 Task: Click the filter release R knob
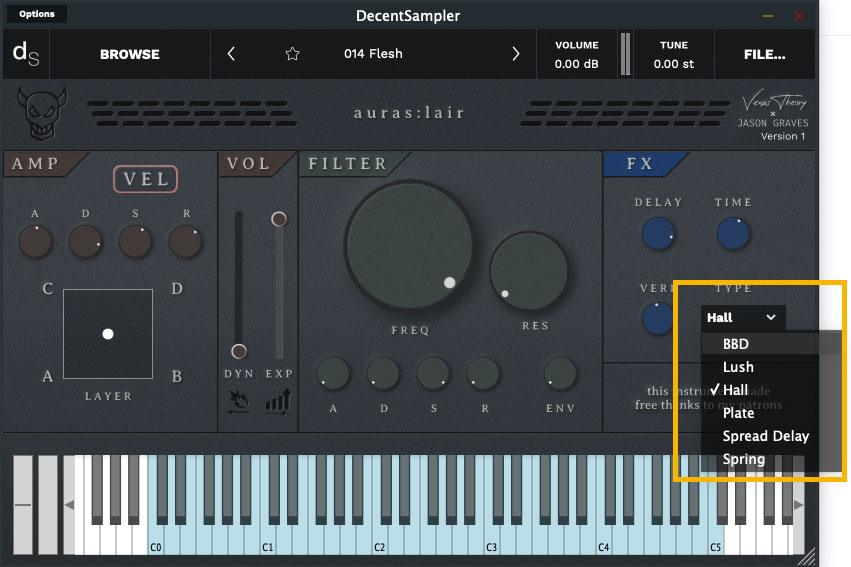pyautogui.click(x=483, y=373)
